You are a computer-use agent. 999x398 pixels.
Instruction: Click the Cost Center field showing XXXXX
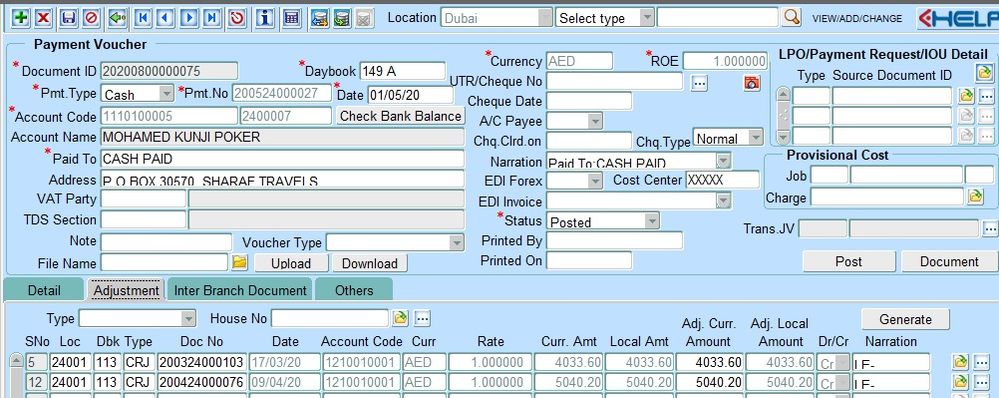[722, 180]
